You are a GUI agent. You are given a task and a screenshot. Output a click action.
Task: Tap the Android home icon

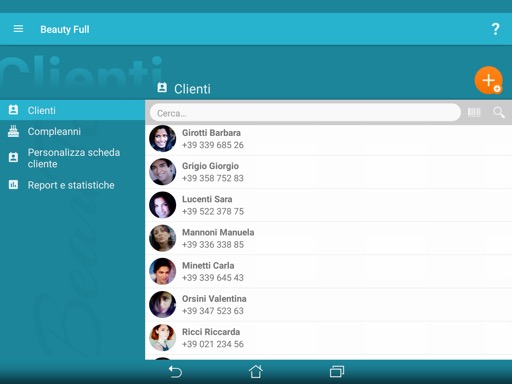(256, 371)
